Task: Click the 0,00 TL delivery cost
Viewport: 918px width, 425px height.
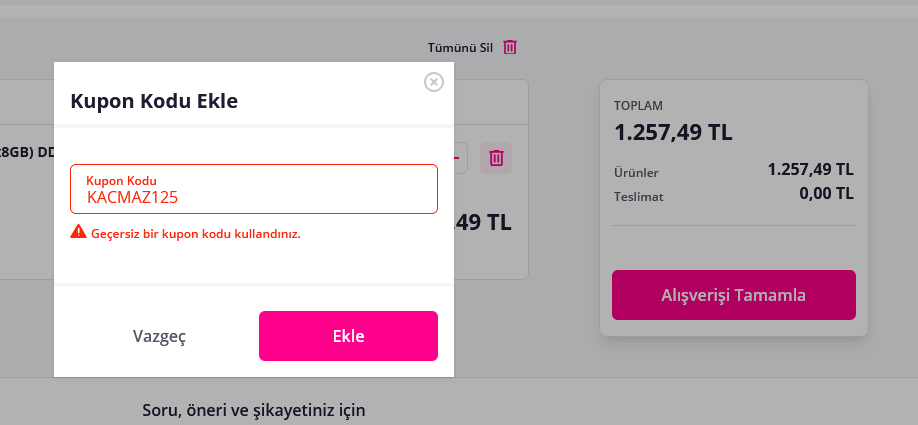Action: (826, 194)
